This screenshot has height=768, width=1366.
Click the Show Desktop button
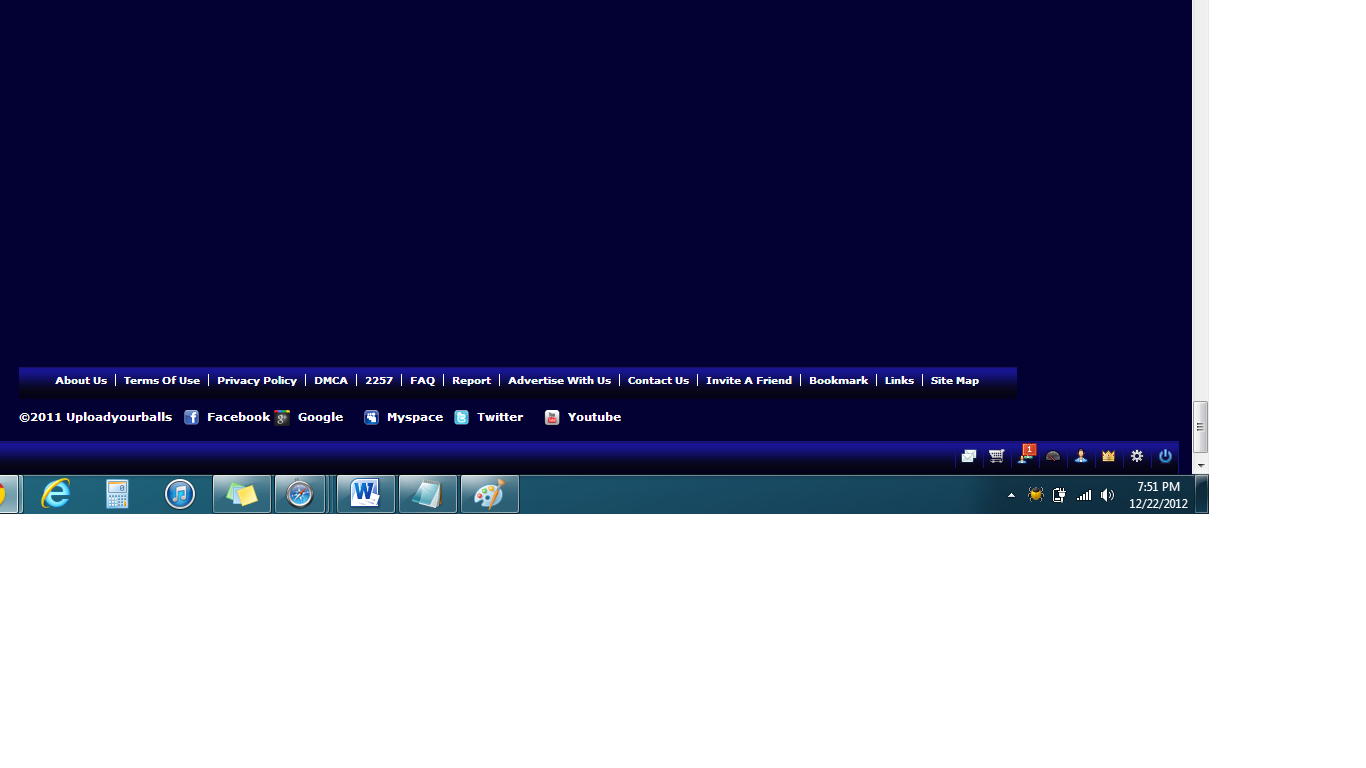[1202, 495]
